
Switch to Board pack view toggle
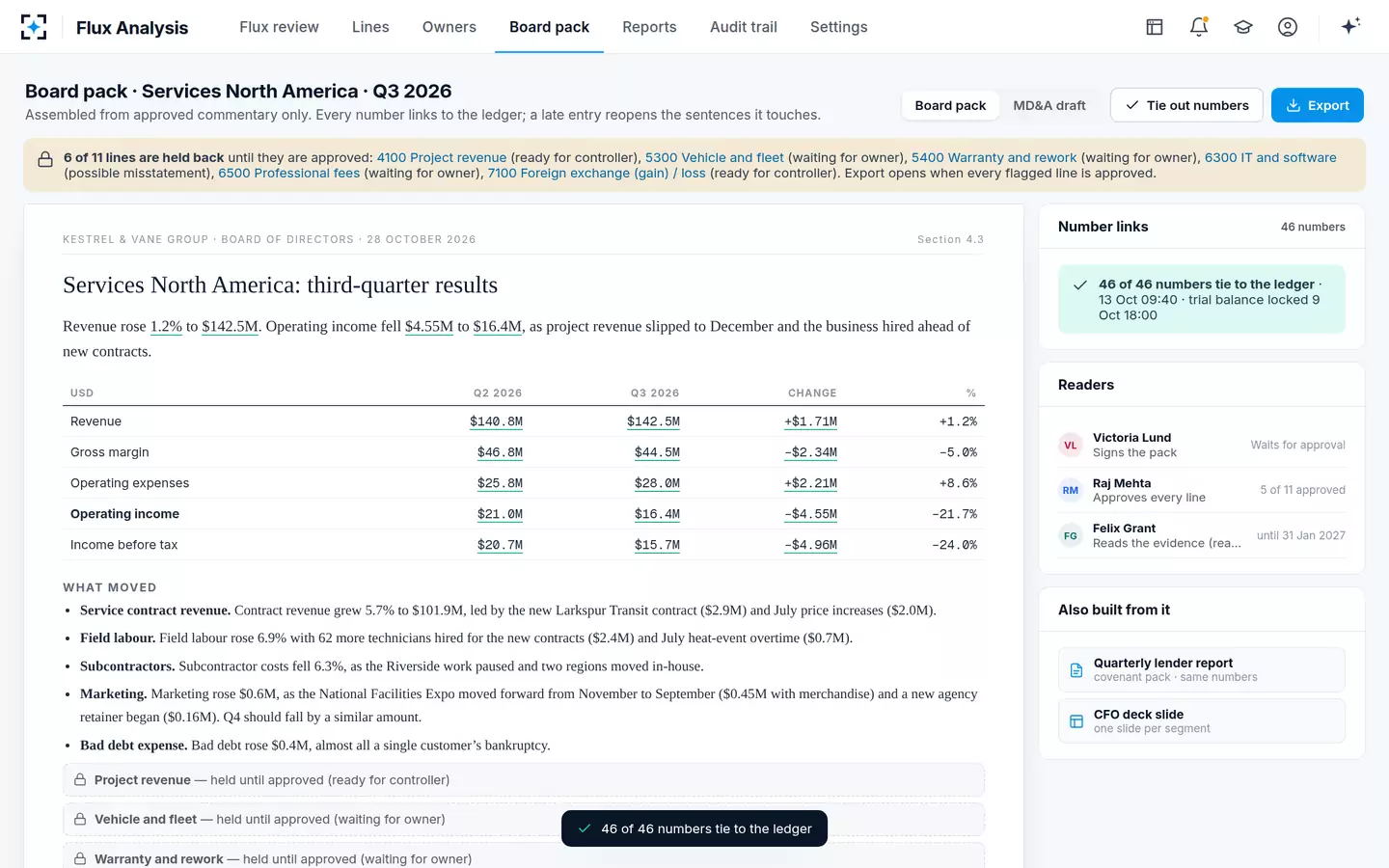click(x=950, y=105)
